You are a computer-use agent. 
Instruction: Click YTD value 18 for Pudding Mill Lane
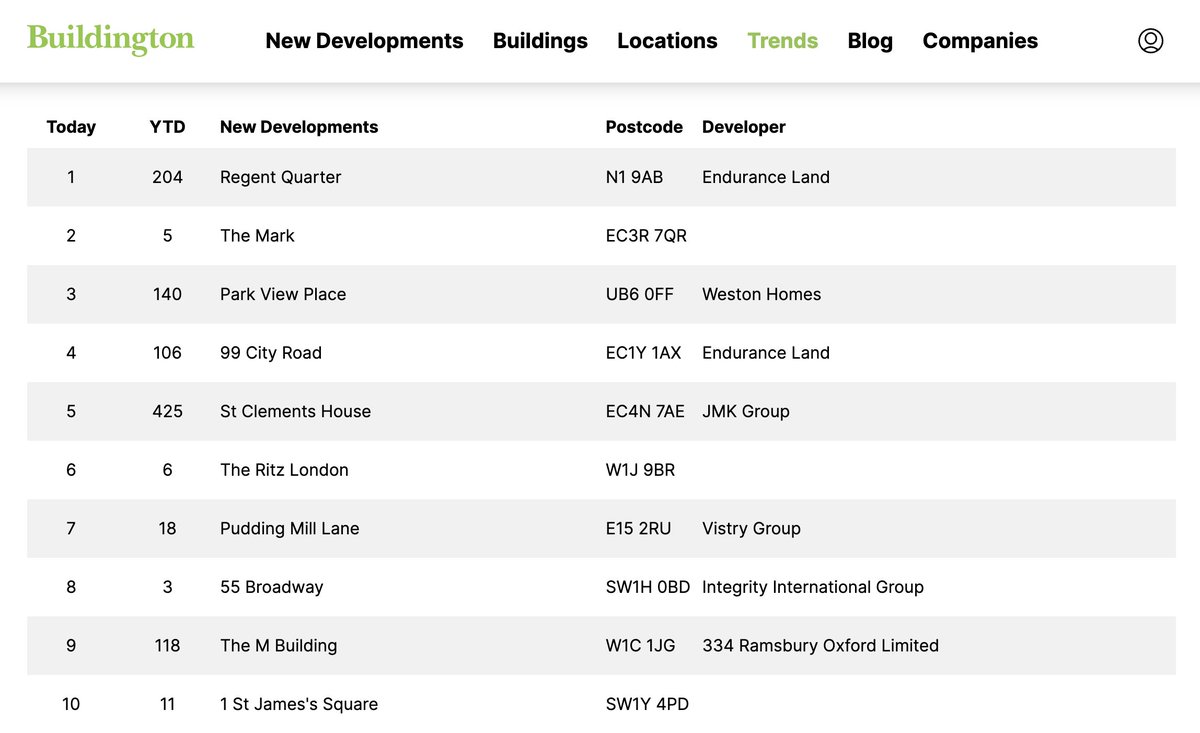pos(167,528)
